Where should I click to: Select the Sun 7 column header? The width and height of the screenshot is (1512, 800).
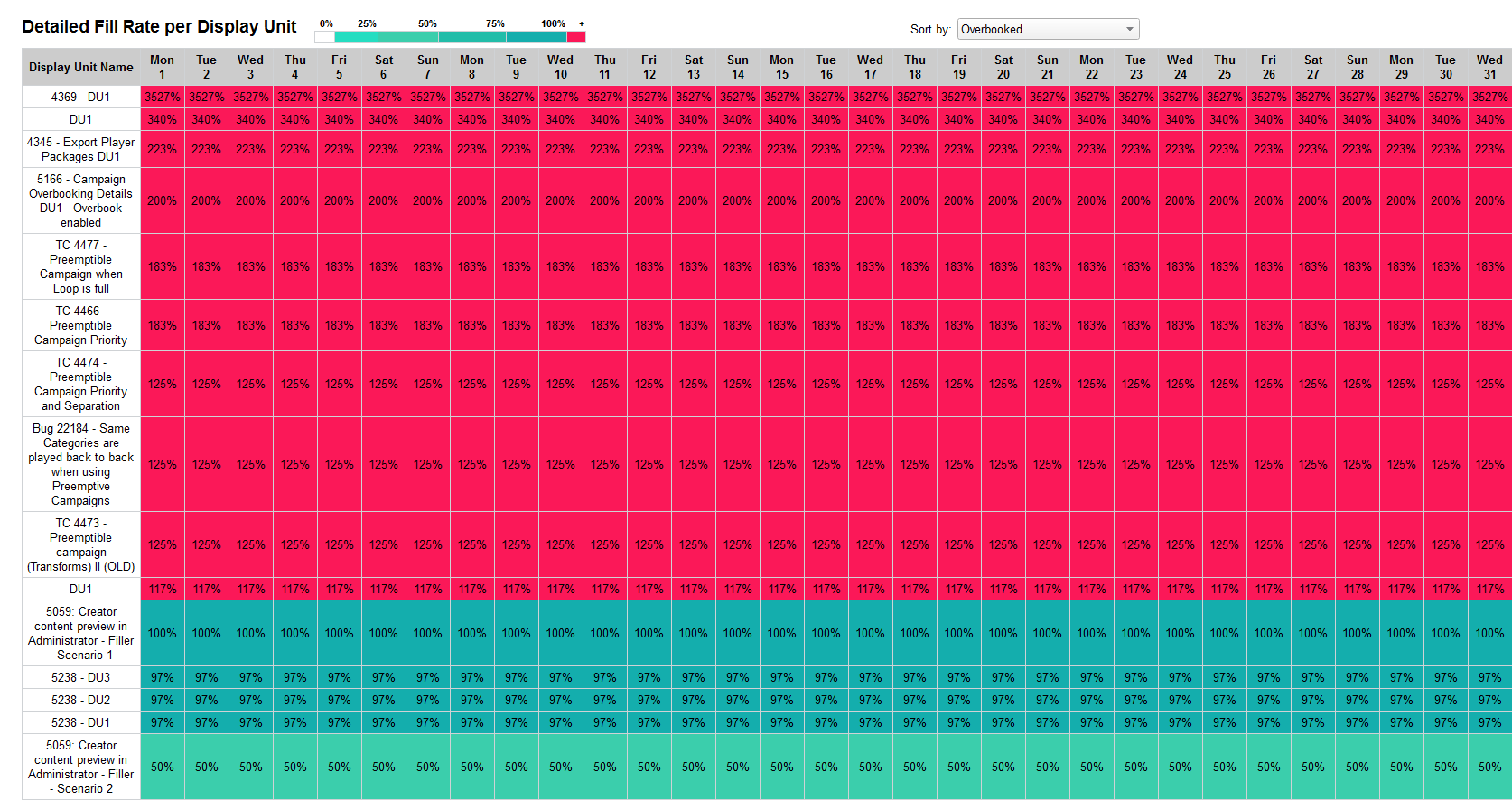(x=428, y=67)
